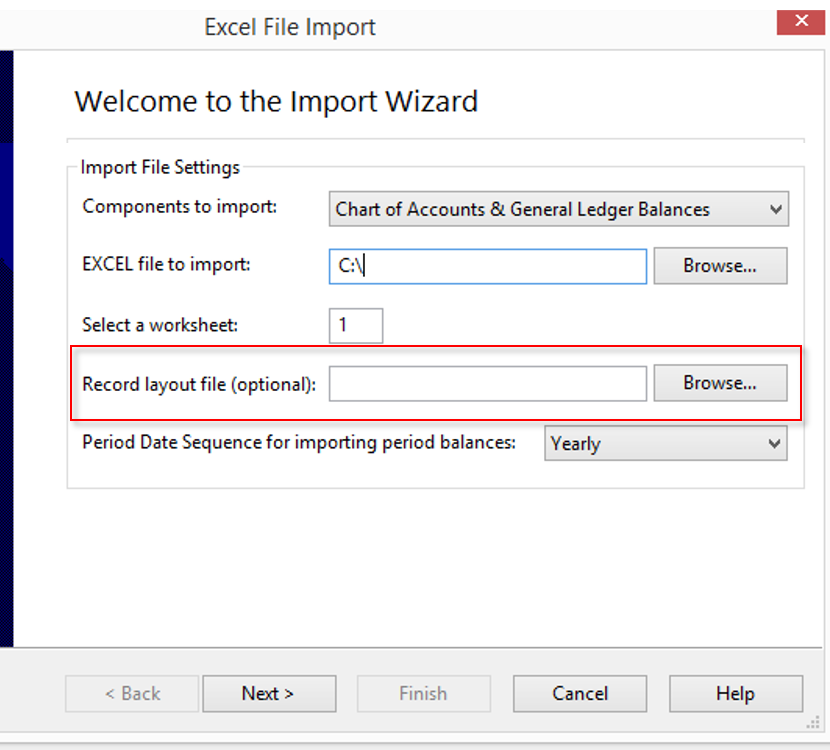Click the greyed-out < Back button

(x=132, y=693)
